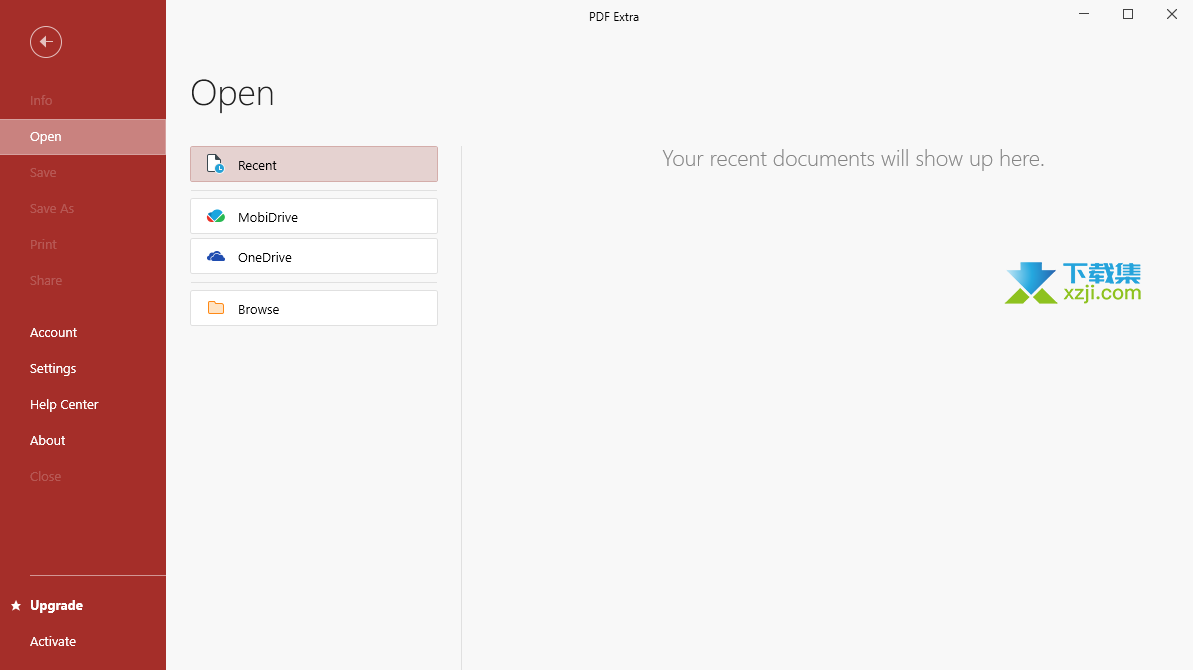The height and width of the screenshot is (670, 1193).
Task: Choose Save in the sidebar
Action: click(x=83, y=173)
